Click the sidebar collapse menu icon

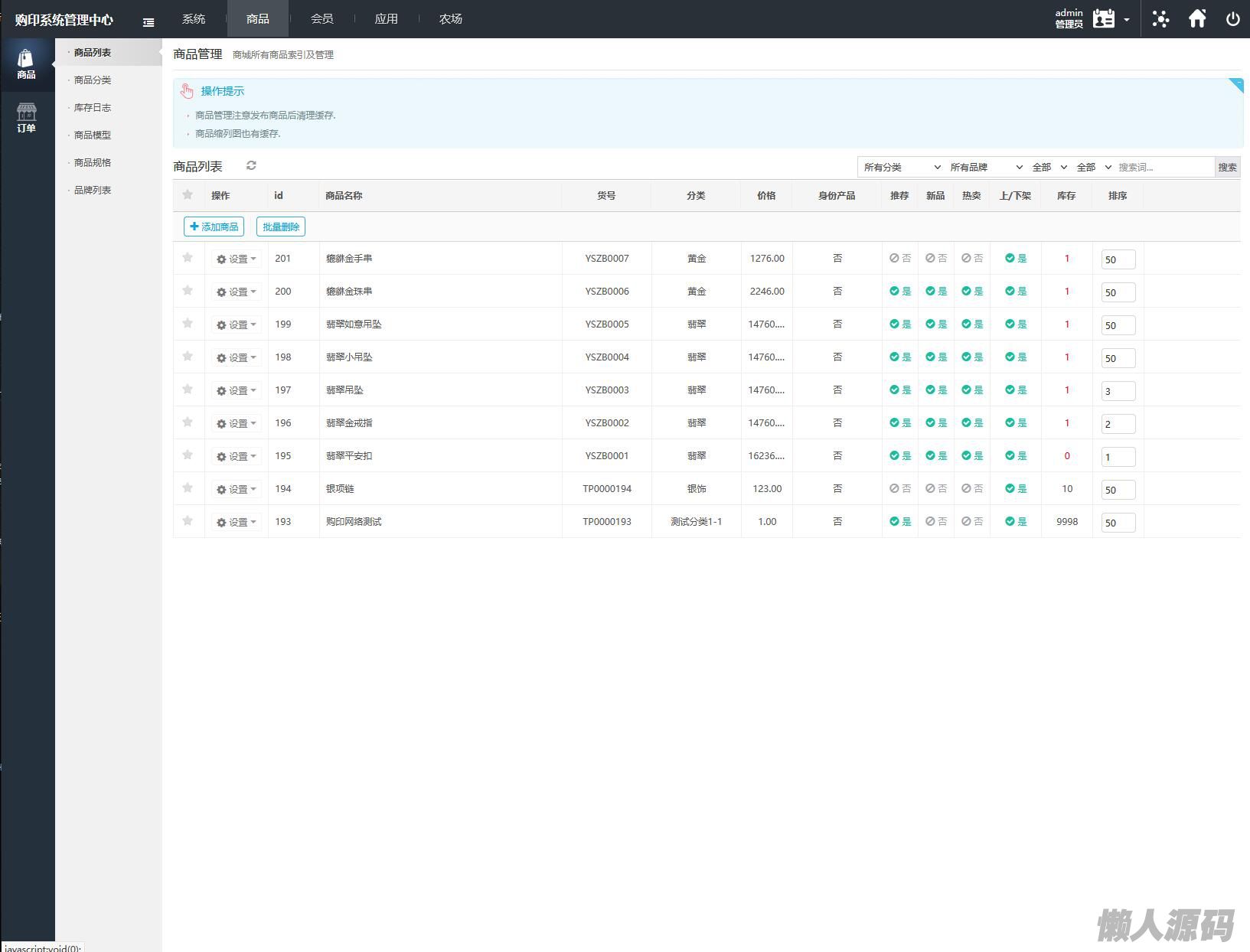[148, 22]
